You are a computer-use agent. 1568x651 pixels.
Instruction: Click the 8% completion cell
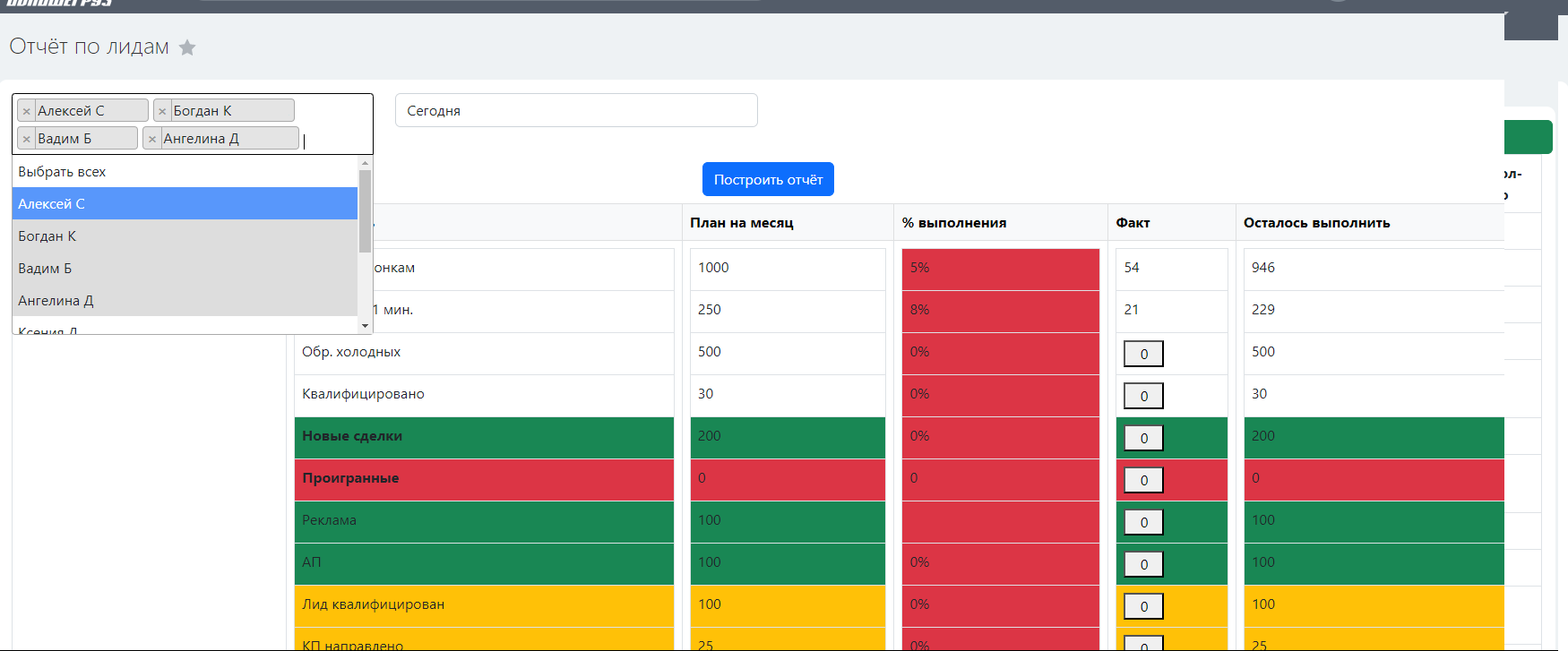pyautogui.click(x=1001, y=311)
